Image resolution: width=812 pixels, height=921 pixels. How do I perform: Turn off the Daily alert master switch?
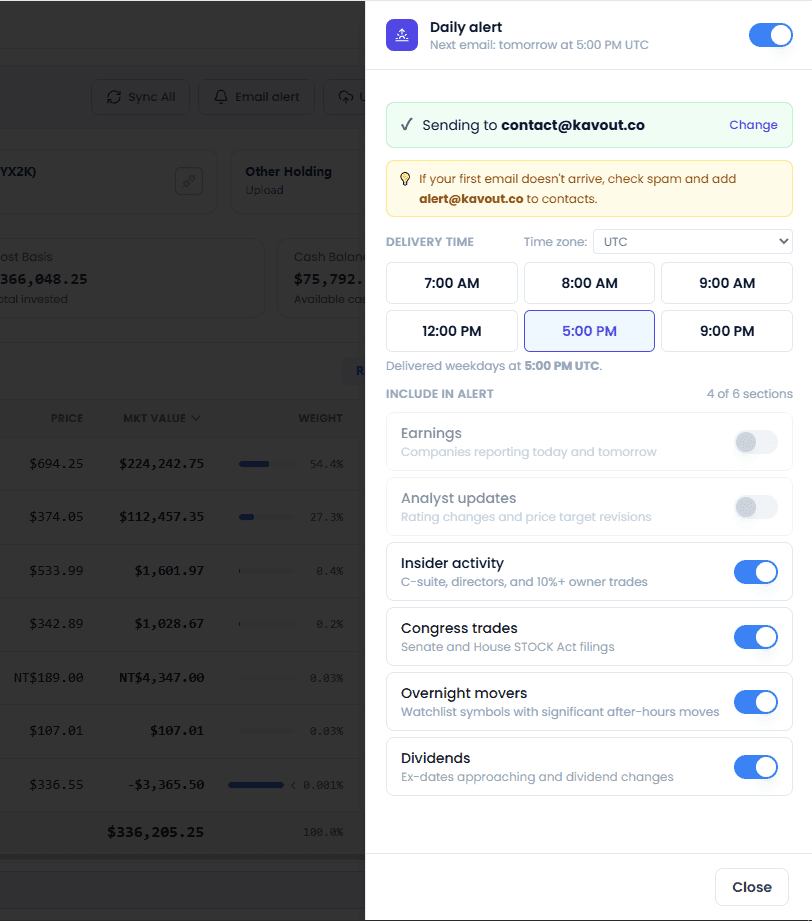pos(770,35)
